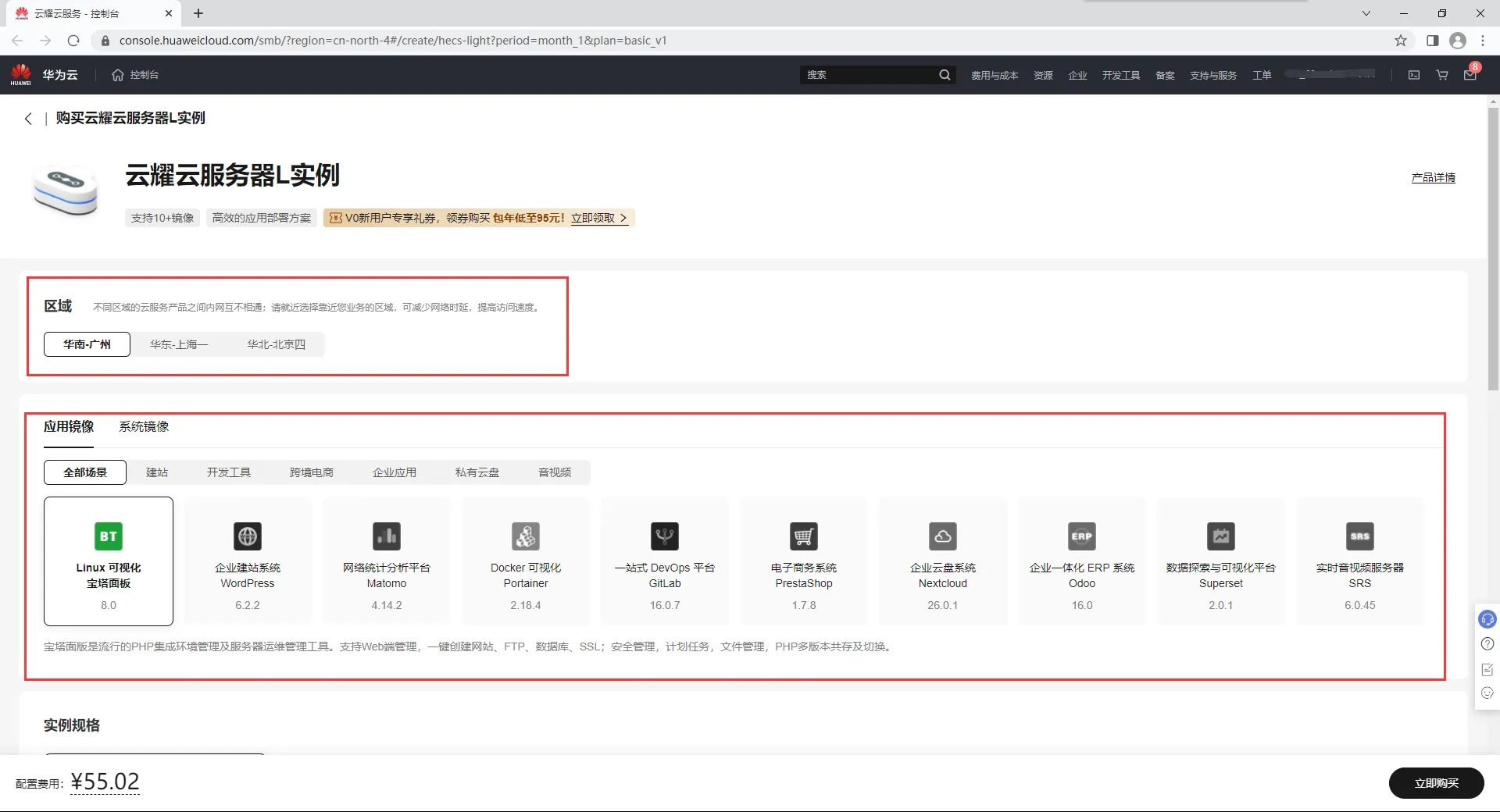Filter images by 全部场景
Image resolution: width=1500 pixels, height=812 pixels.
point(85,472)
